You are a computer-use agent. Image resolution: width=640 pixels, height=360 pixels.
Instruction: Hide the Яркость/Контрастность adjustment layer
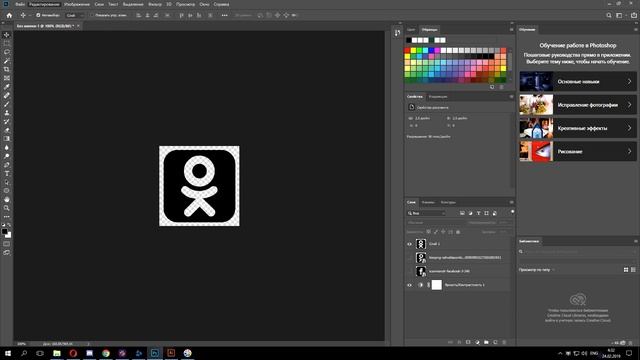(409, 285)
